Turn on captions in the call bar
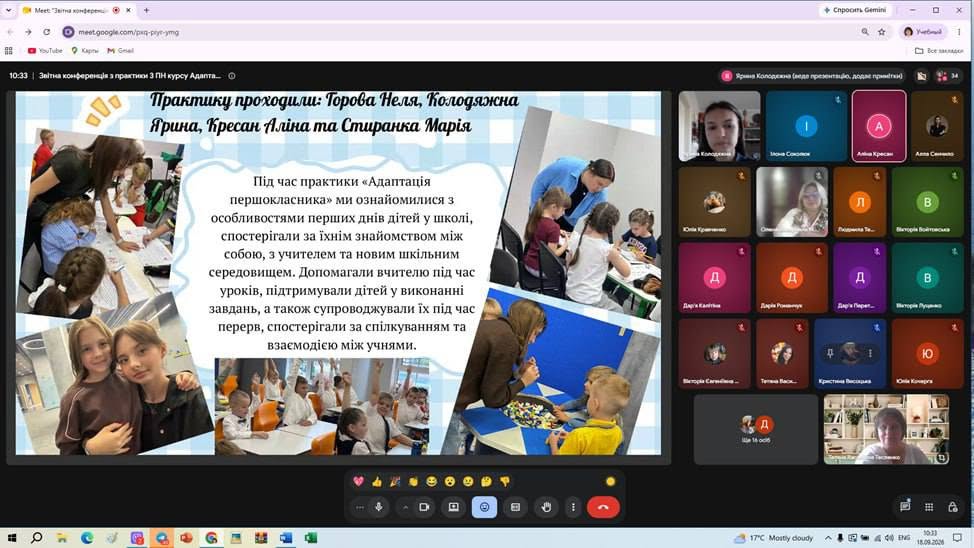This screenshot has width=974, height=548. [x=516, y=507]
